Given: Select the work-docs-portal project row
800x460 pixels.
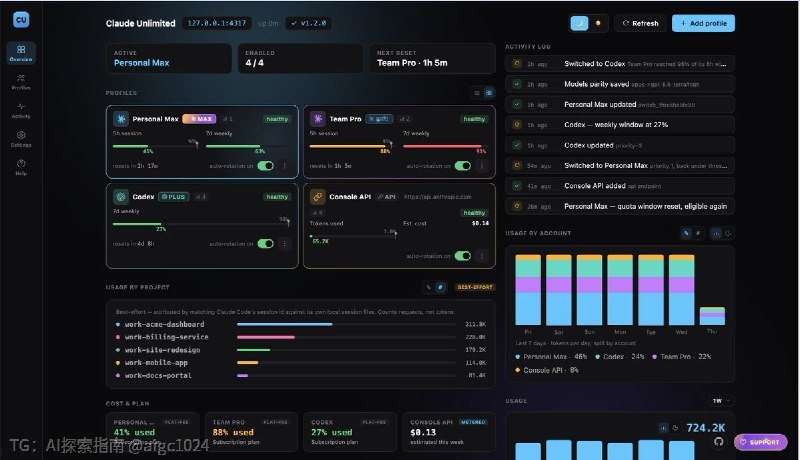Looking at the screenshot, I should pyautogui.click(x=301, y=375).
